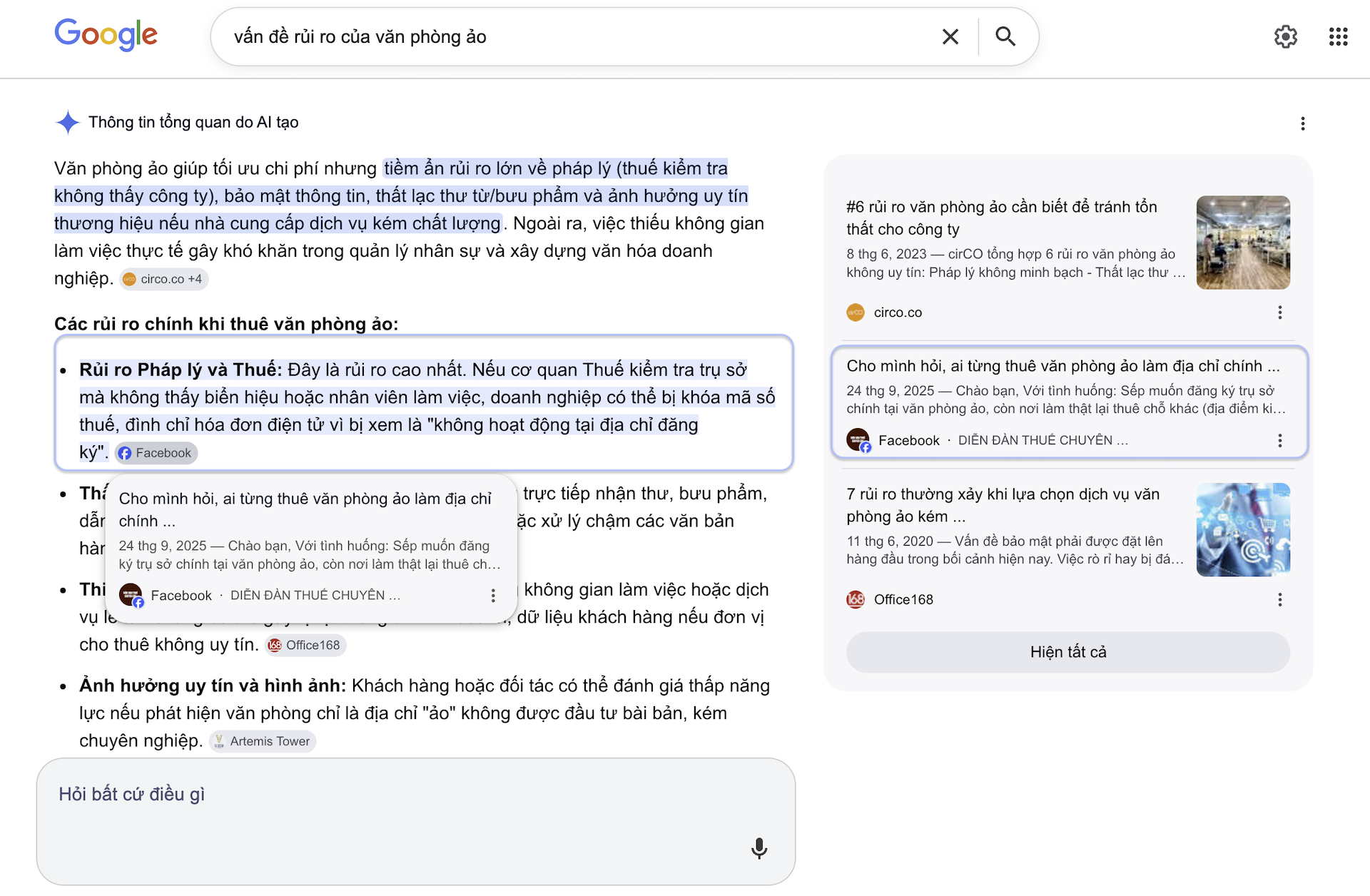Click the AI overview sparkle icon
The height and width of the screenshot is (896, 1370).
click(68, 122)
